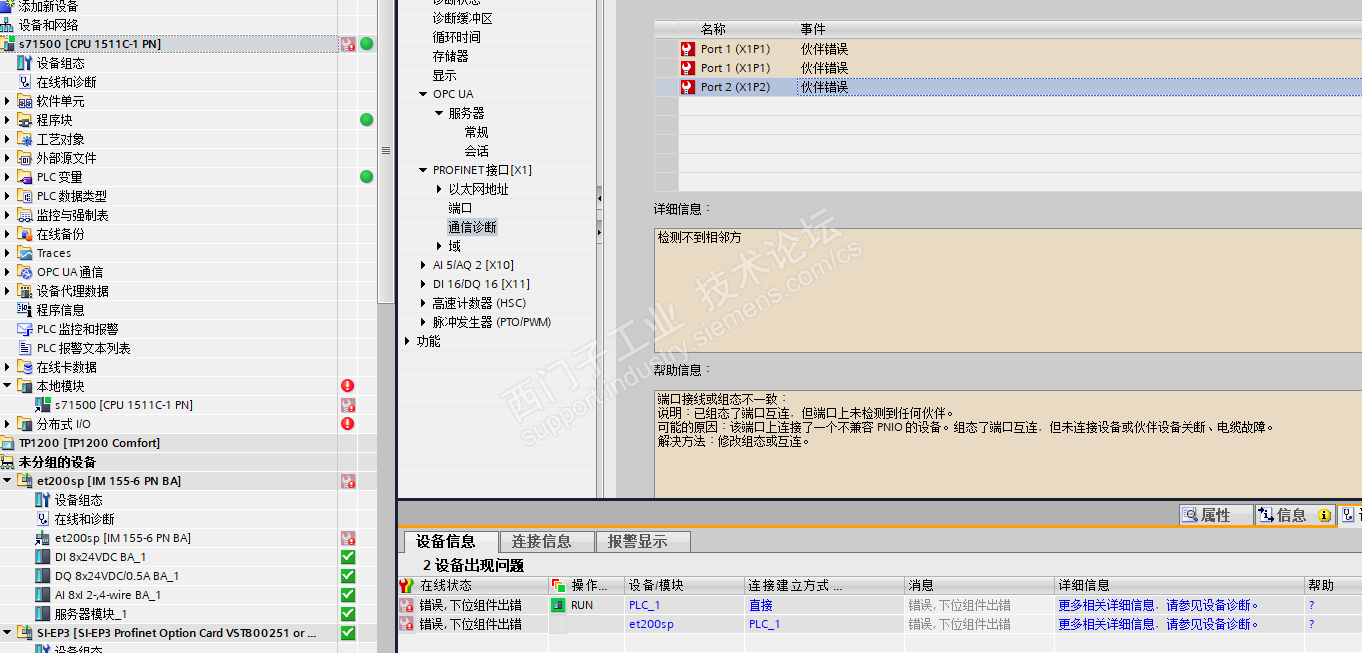The height and width of the screenshot is (653, 1362).
Task: Collapse the OPC UA navigation node
Action: [x=423, y=94]
